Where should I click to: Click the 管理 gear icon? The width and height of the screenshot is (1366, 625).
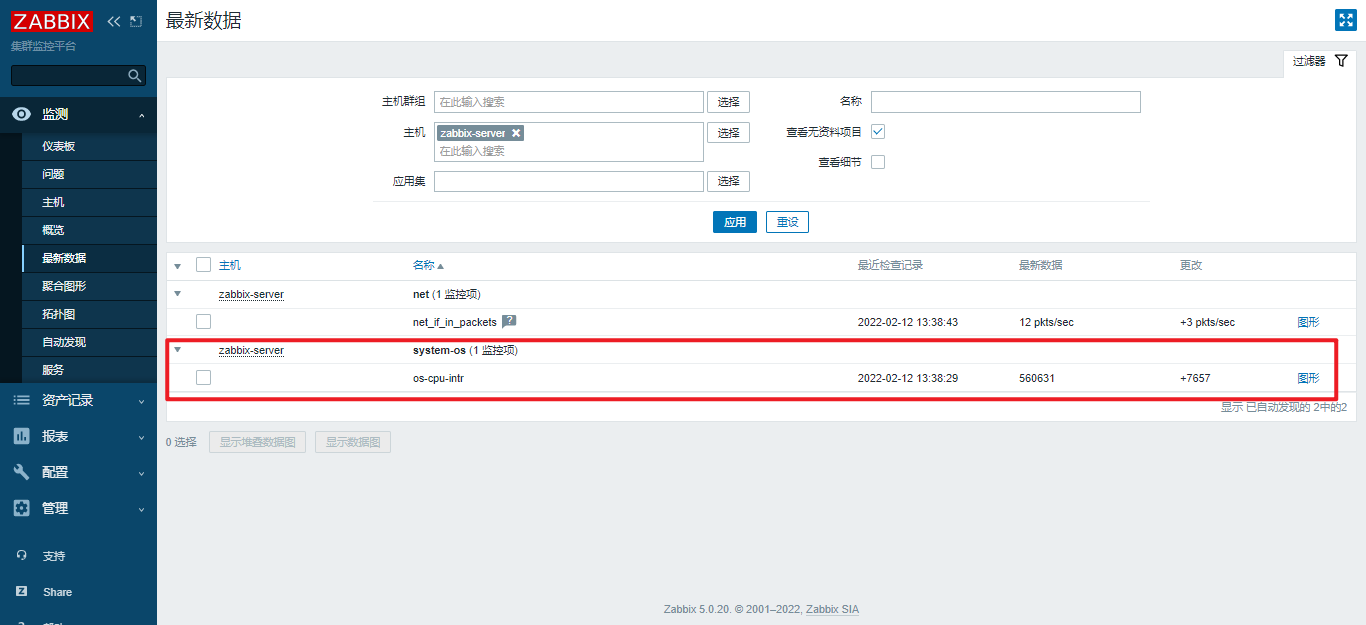click(21, 508)
